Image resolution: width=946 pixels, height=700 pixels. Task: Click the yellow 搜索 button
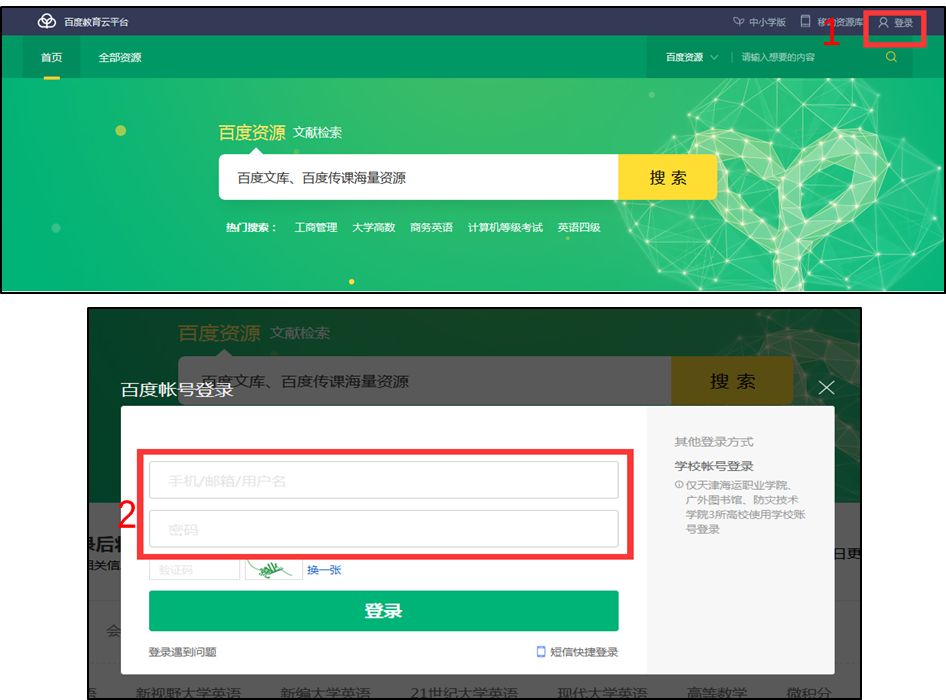[668, 177]
